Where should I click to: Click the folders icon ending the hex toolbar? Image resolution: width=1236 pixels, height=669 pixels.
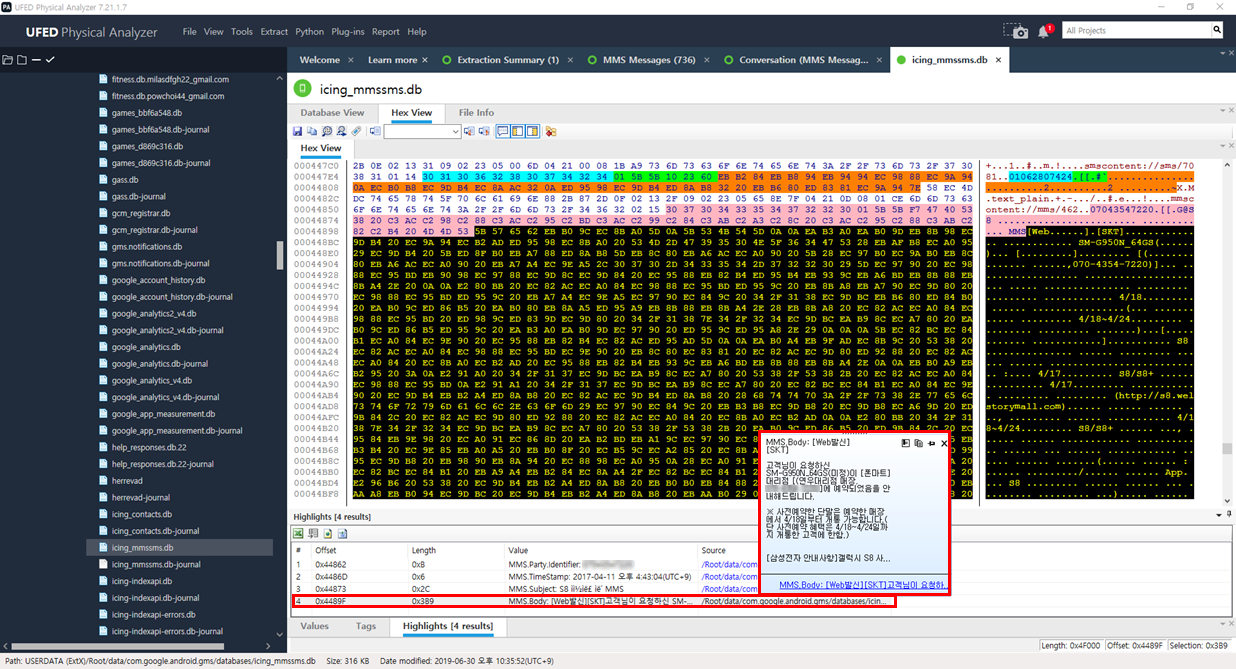551,131
